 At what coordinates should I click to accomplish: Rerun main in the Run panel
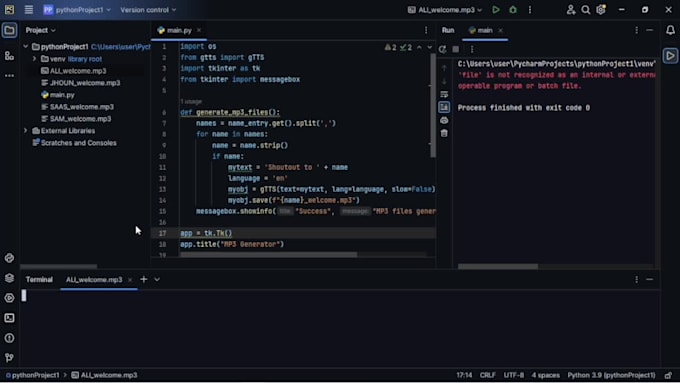pyautogui.click(x=442, y=49)
